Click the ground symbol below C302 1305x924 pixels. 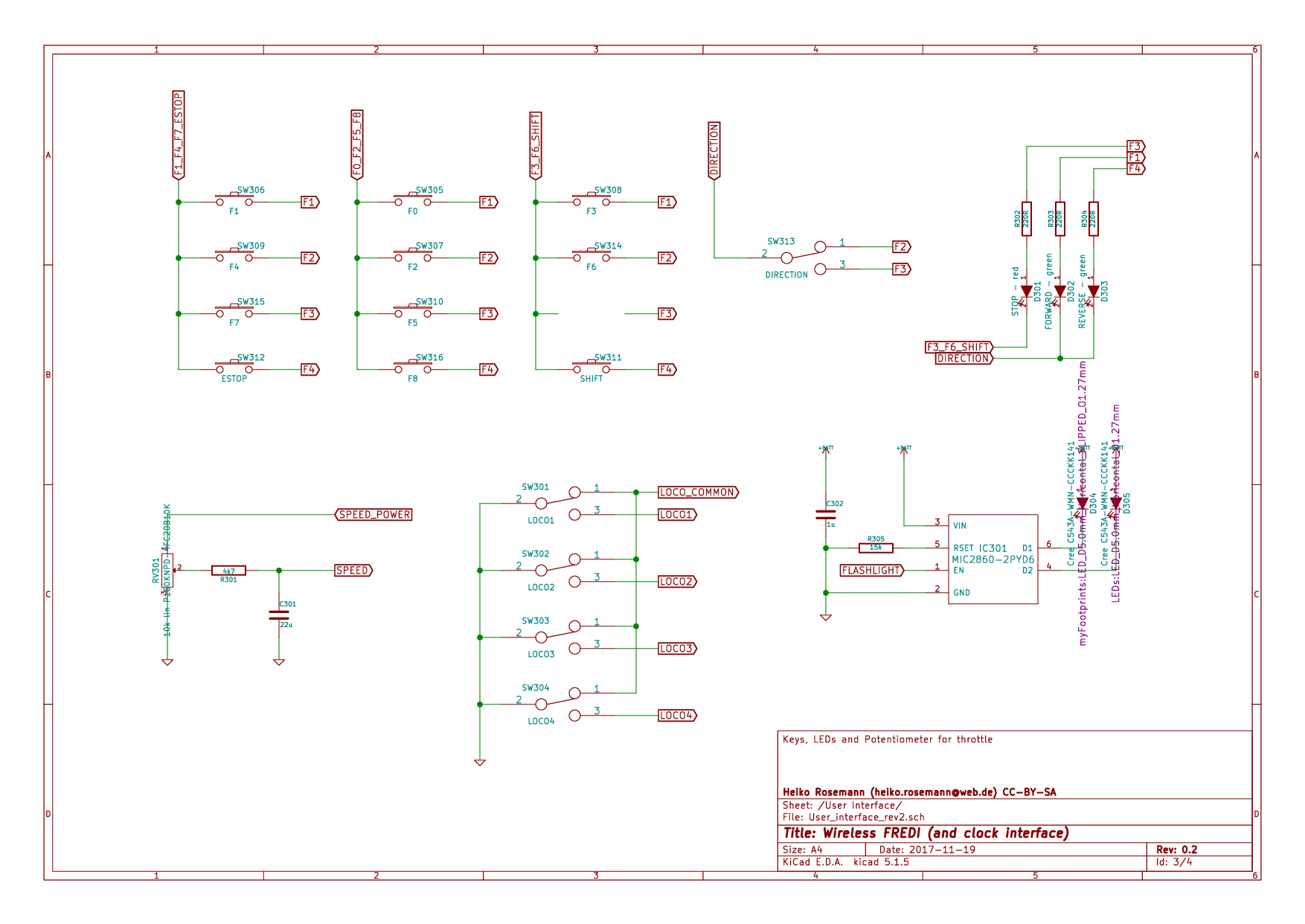point(826,617)
